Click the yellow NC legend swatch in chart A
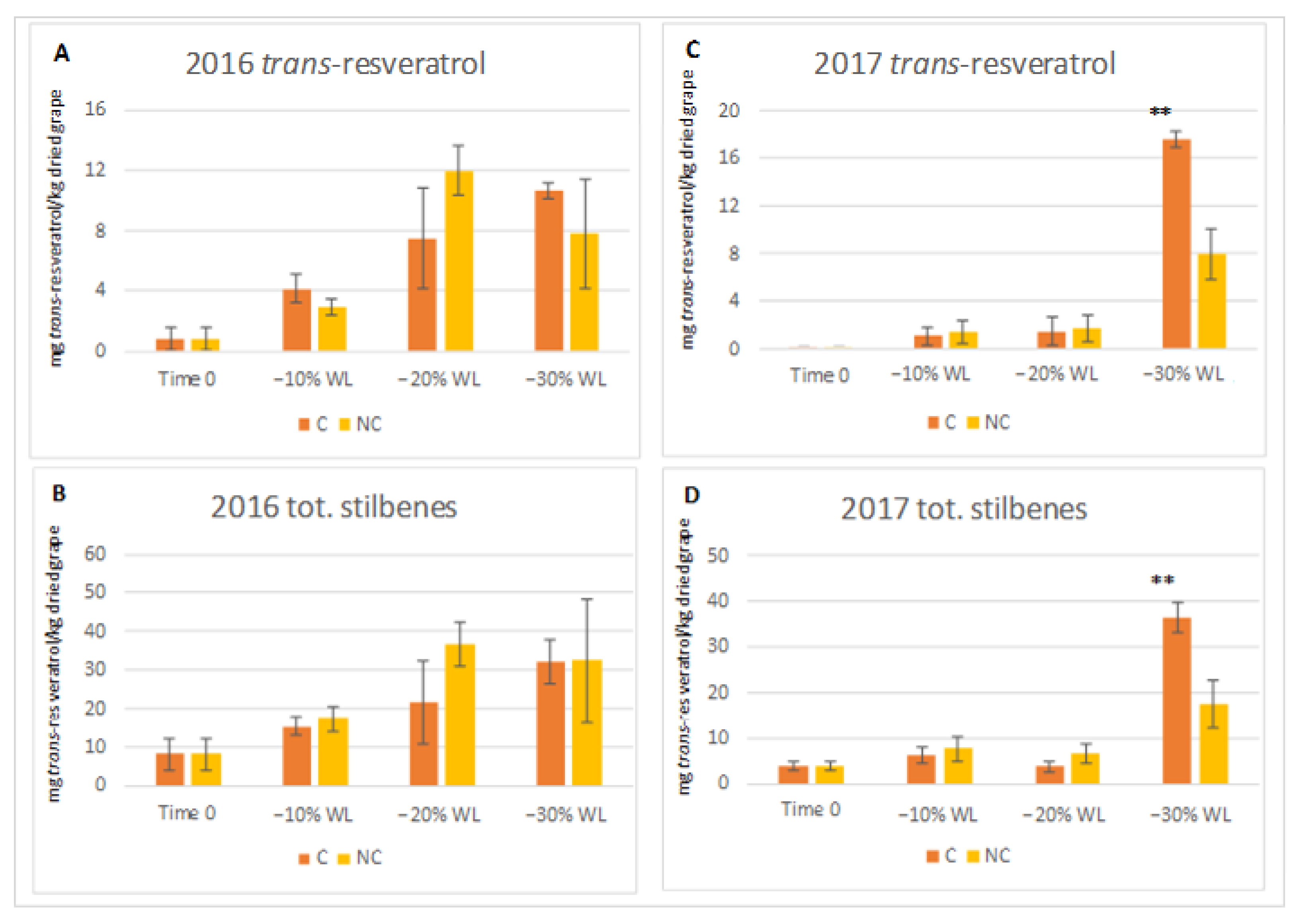This screenshot has width=1301, height=924. [344, 424]
